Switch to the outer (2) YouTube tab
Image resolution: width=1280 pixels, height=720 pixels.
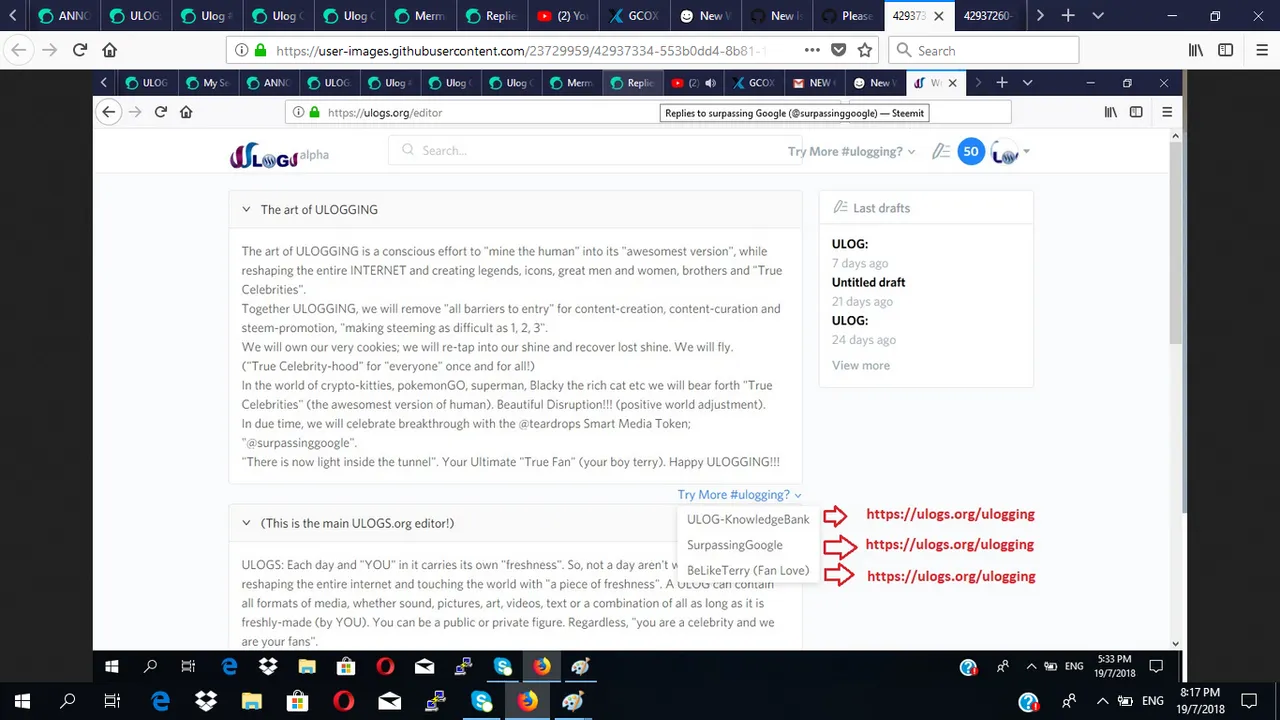pyautogui.click(x=562, y=16)
